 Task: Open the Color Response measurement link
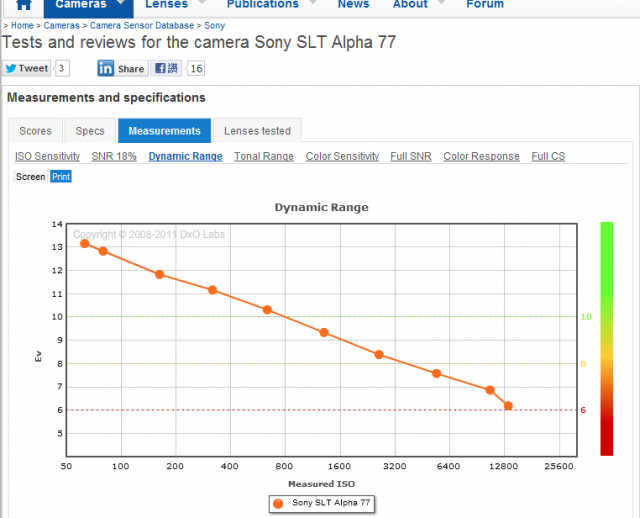coord(481,156)
